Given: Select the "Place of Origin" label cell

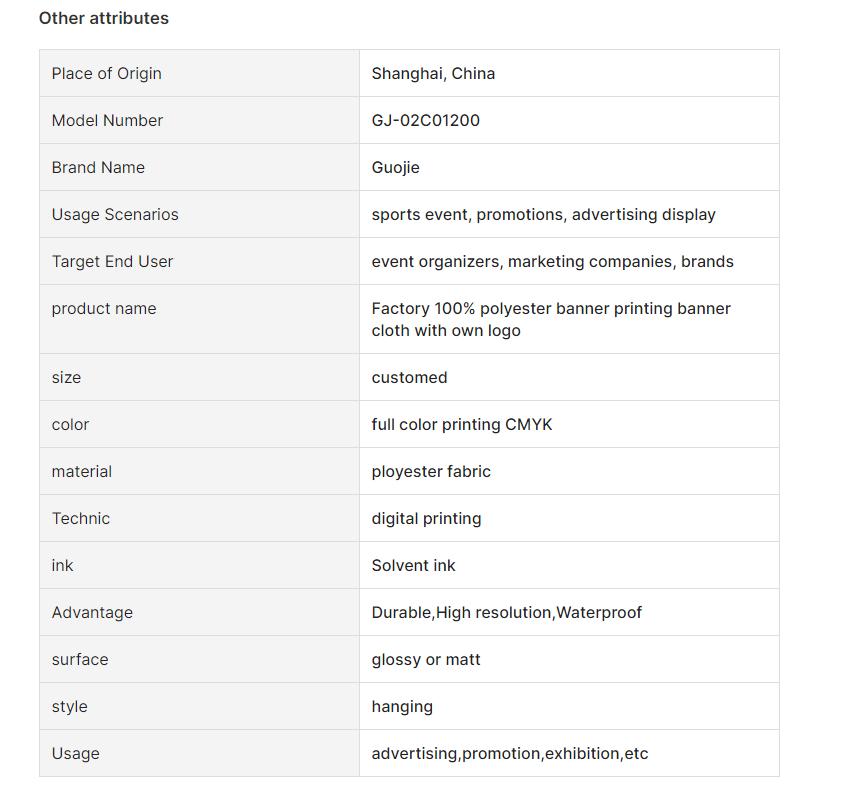Looking at the screenshot, I should click(106, 73).
